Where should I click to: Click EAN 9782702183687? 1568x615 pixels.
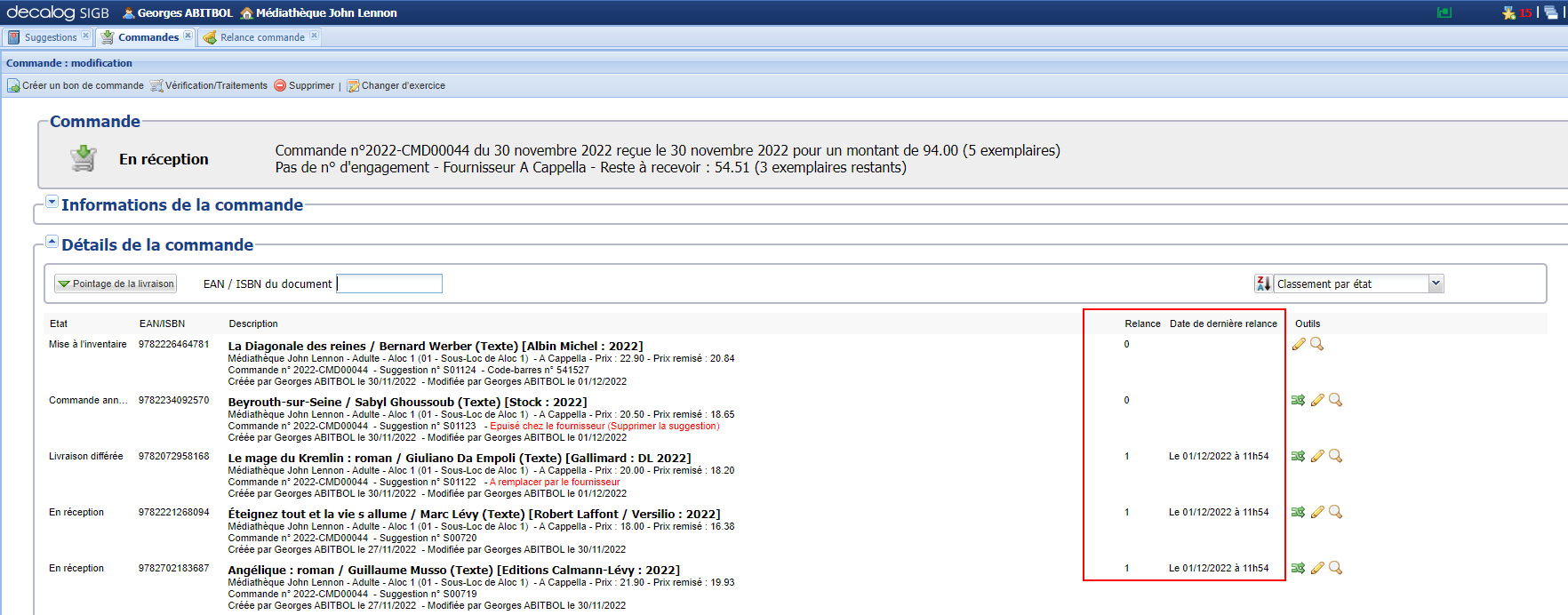tap(174, 568)
